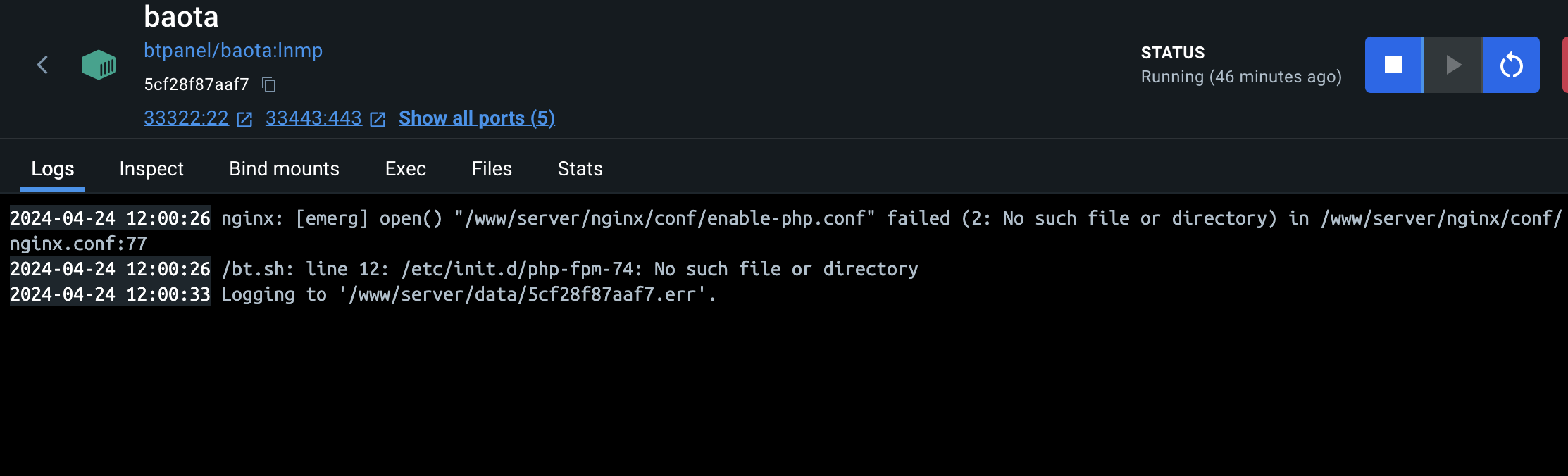Open the Files tab

[x=492, y=169]
